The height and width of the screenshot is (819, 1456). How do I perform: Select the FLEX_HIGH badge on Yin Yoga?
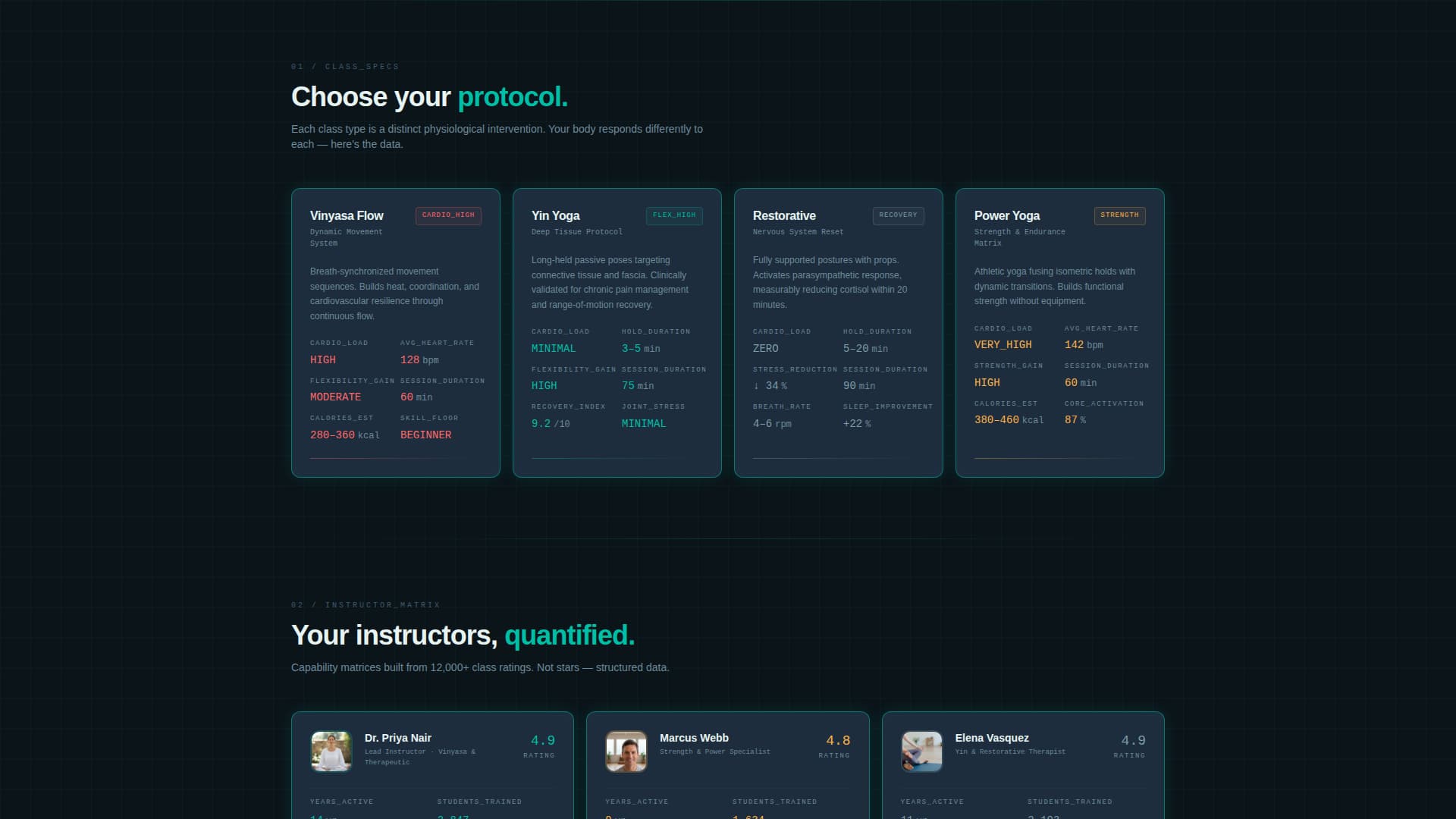point(674,215)
